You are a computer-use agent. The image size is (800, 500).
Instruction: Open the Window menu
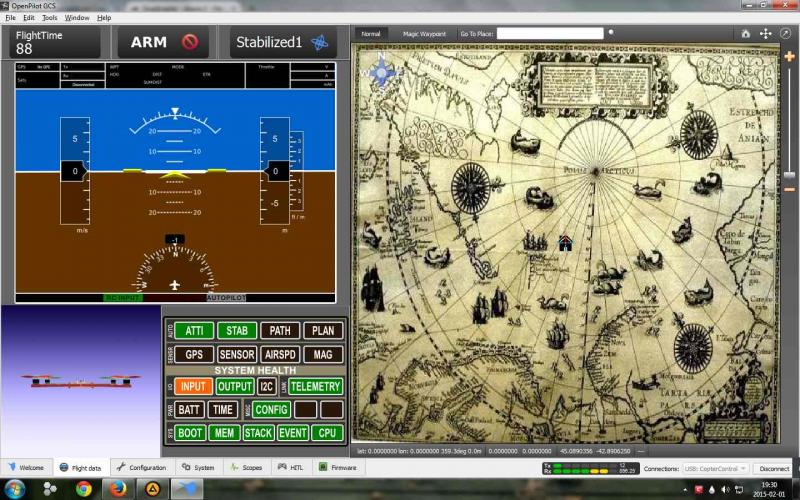click(77, 18)
